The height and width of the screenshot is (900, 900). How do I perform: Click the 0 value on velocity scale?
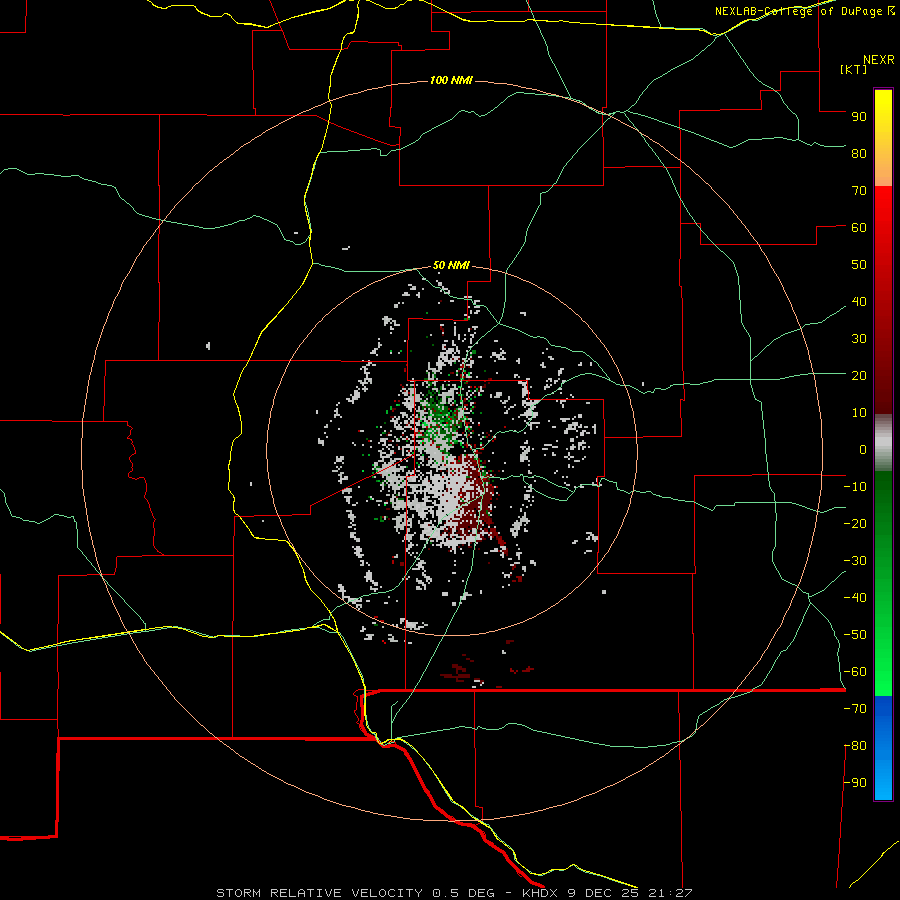[x=863, y=449]
